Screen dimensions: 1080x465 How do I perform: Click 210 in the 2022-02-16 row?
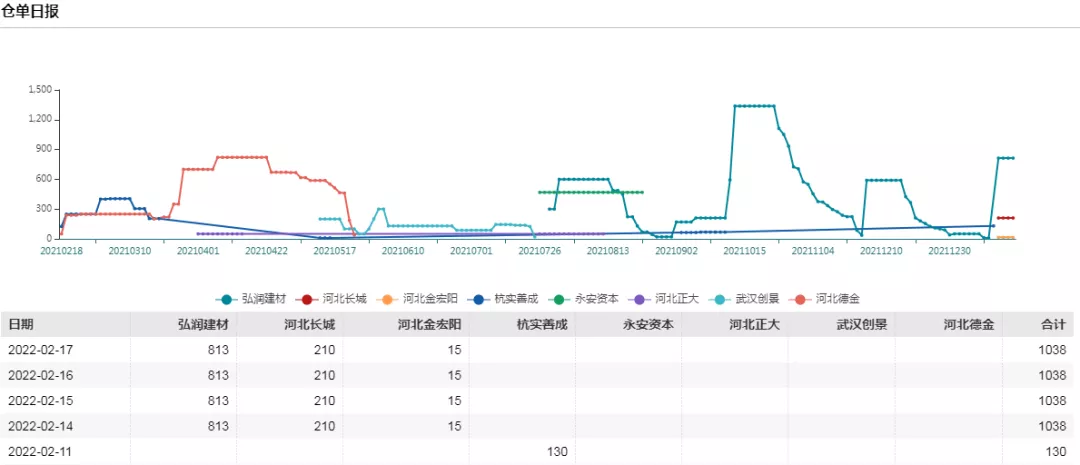tap(325, 375)
